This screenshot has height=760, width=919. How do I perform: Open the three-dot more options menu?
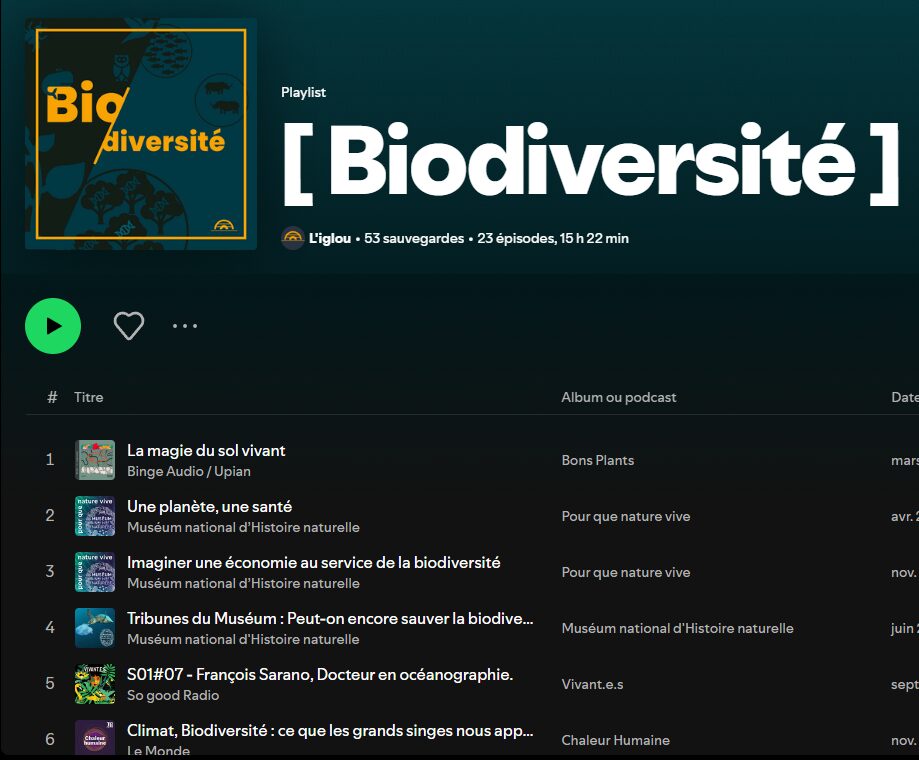(185, 326)
